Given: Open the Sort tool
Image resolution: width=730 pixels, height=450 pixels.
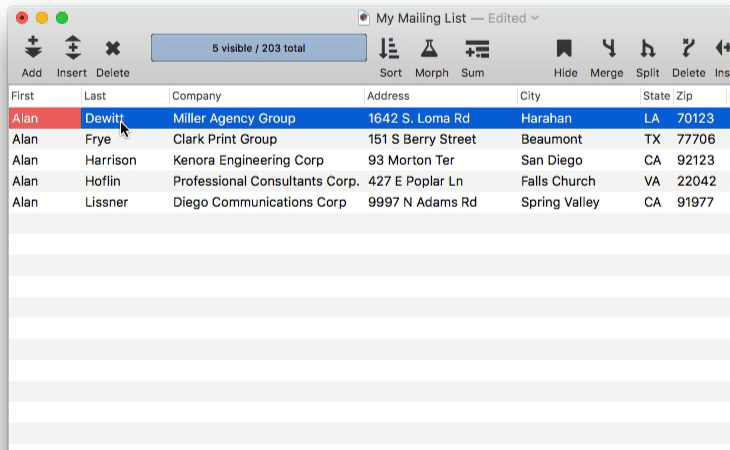Looking at the screenshot, I should [389, 48].
